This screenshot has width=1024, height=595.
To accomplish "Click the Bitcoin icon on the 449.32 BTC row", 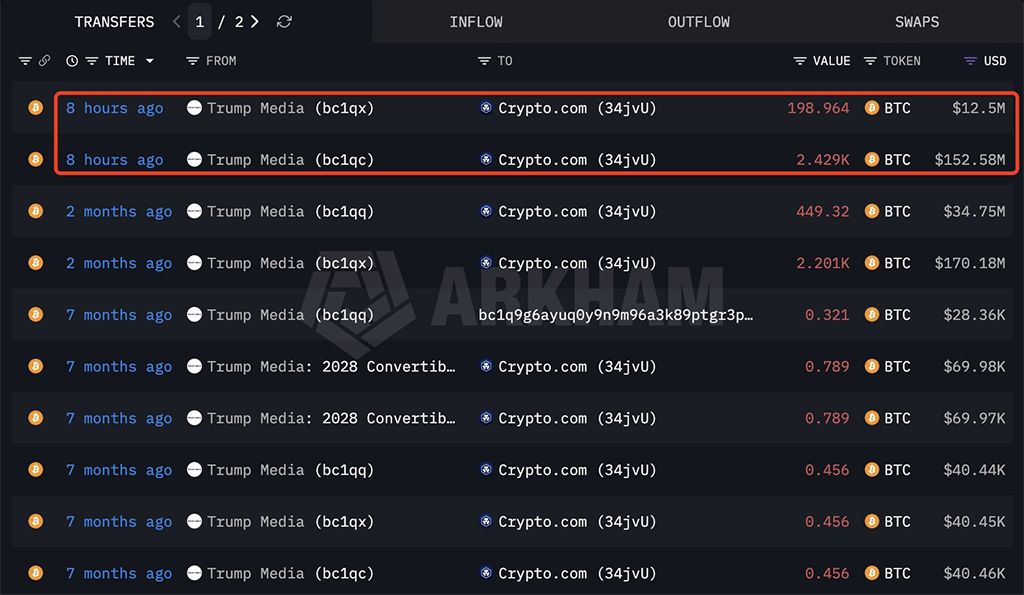I will click(872, 211).
